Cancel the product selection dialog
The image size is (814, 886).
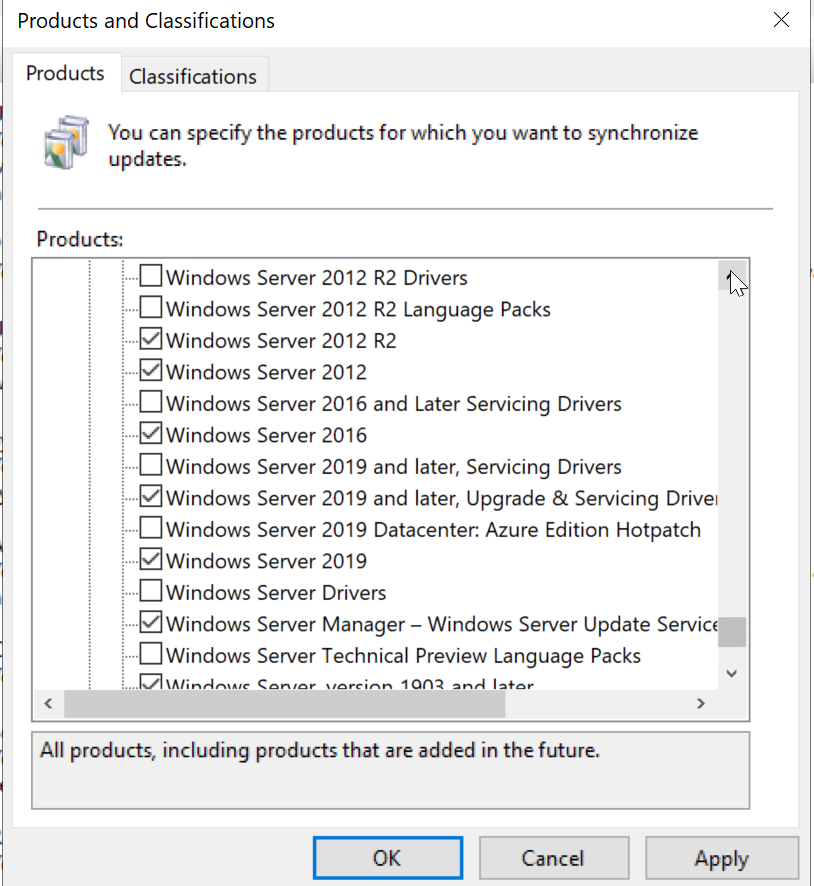click(553, 857)
